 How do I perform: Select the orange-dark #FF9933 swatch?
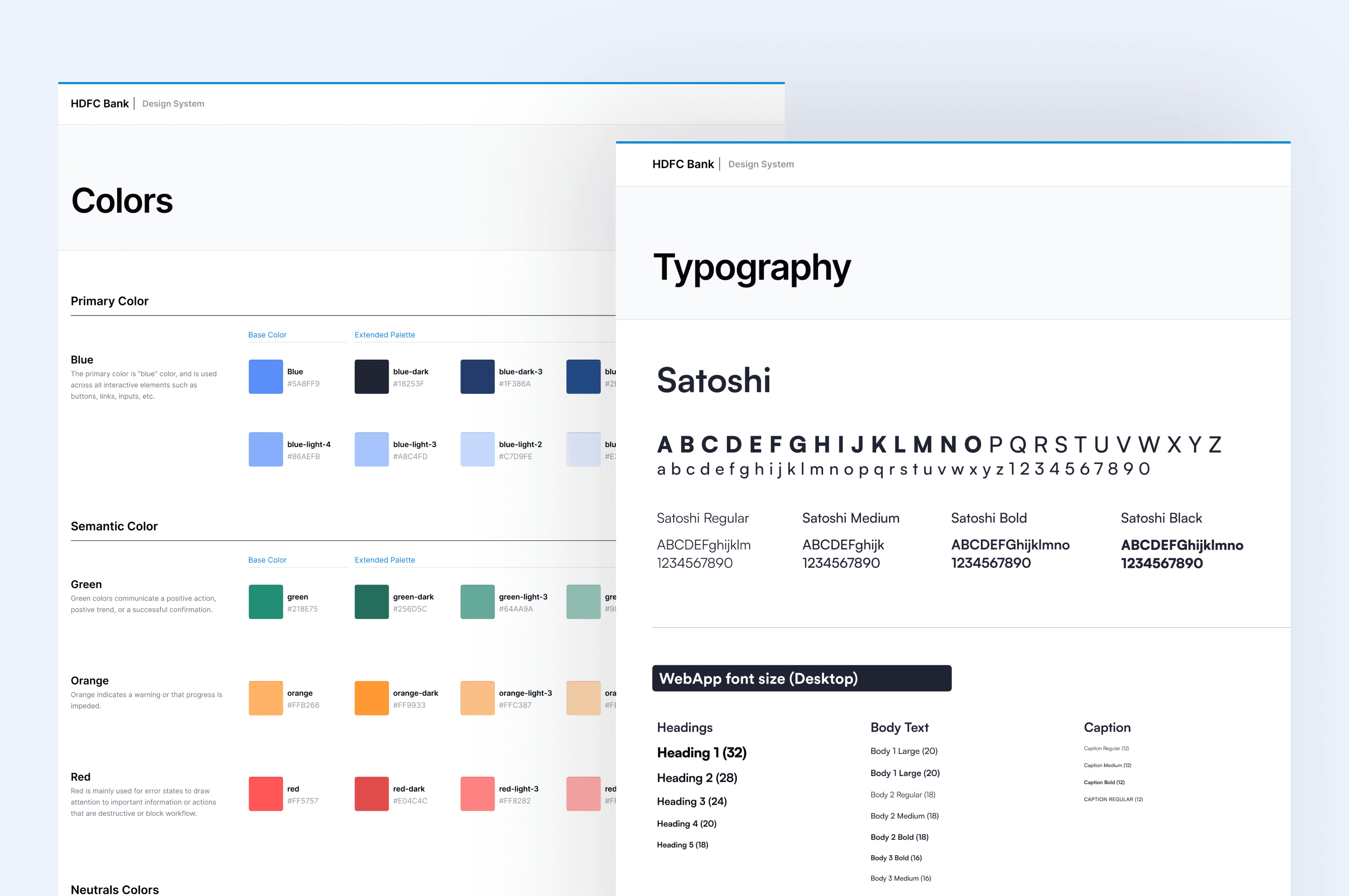pyautogui.click(x=371, y=698)
